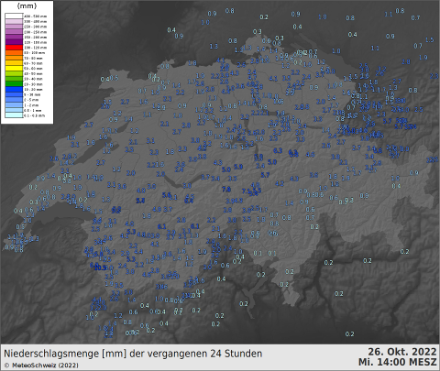The image size is (440, 371).
Task: Select the date 26. Okt. 2022
Action: click(x=402, y=352)
